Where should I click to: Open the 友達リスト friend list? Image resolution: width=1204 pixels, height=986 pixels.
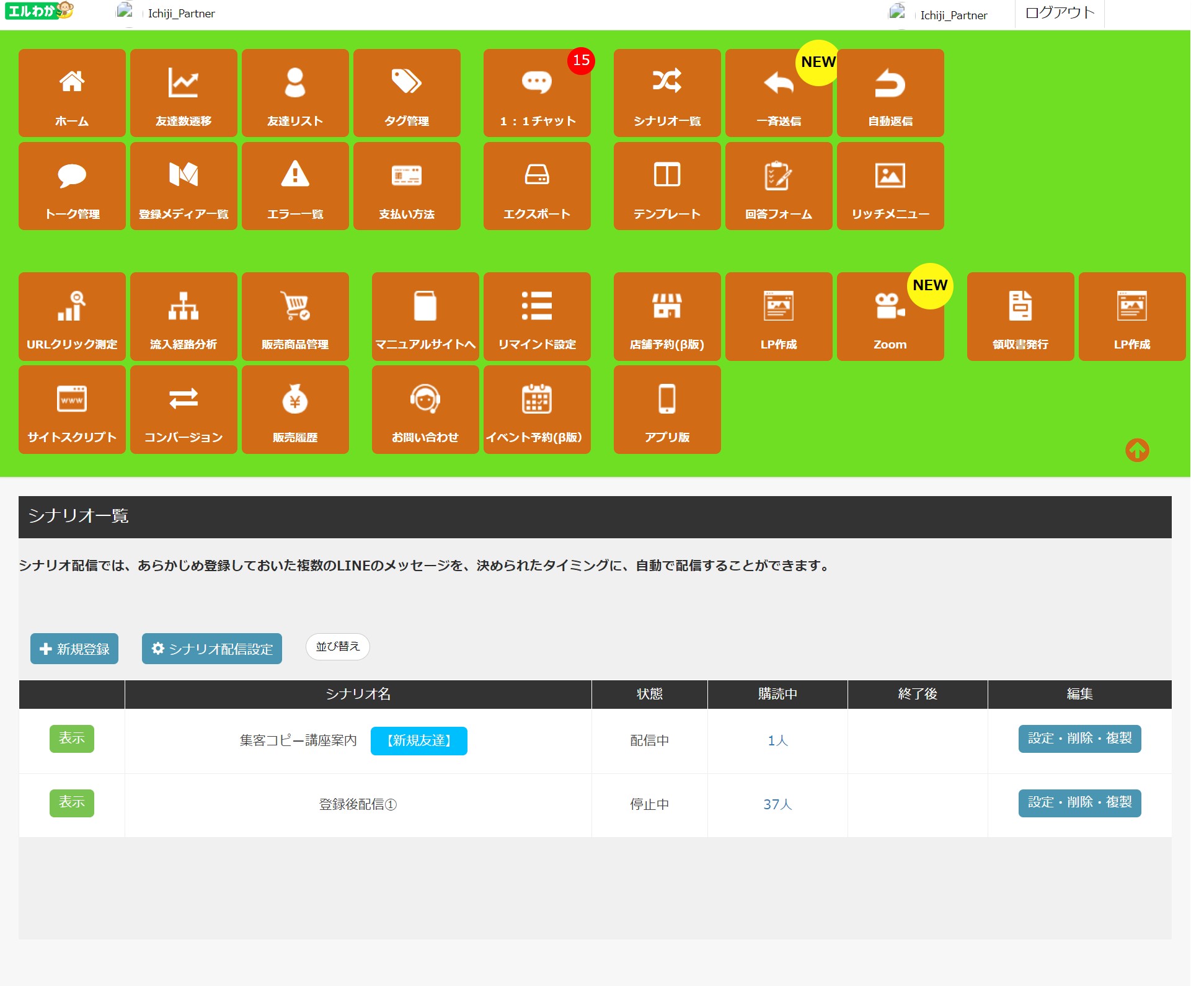coord(295,93)
